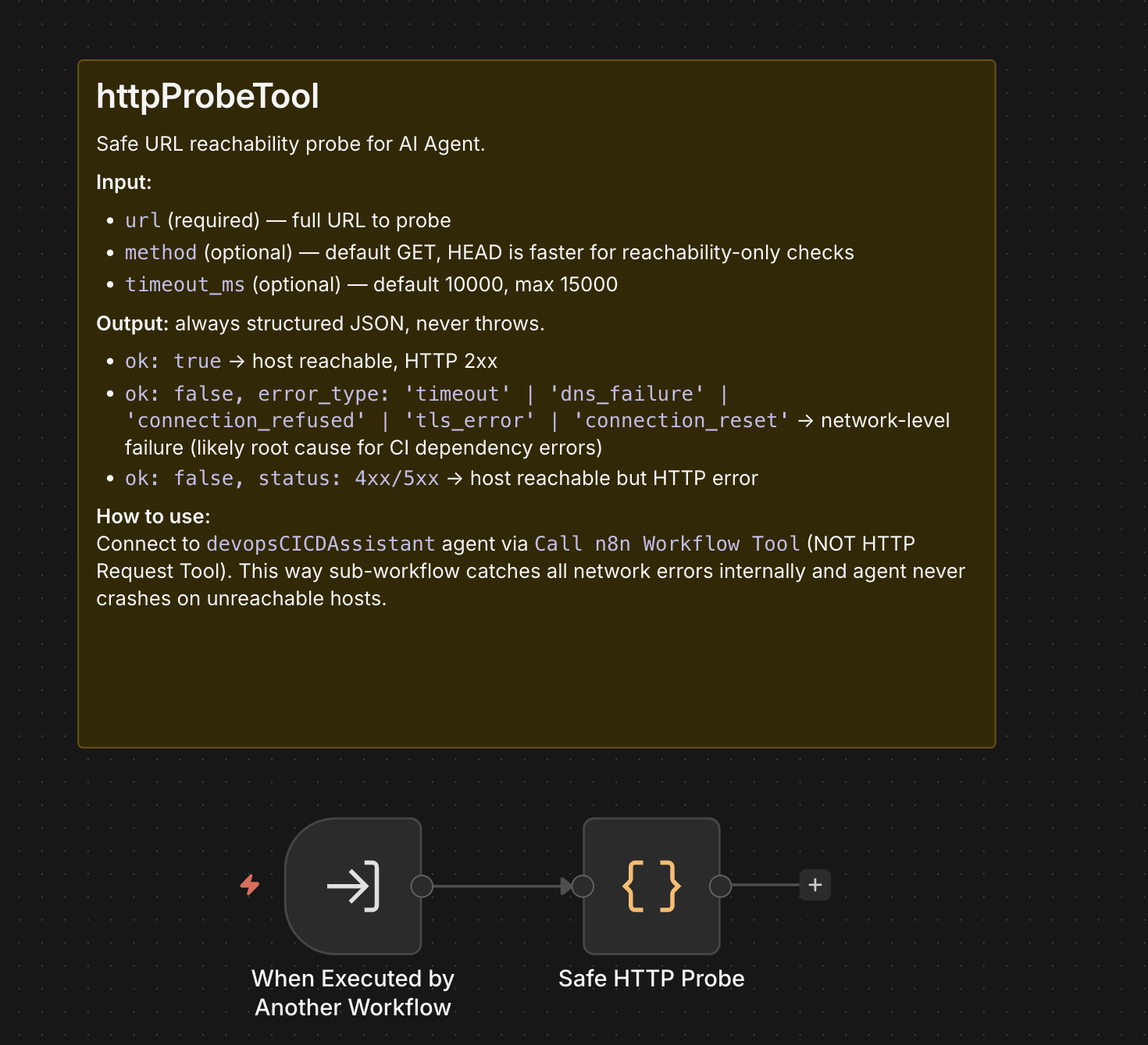Click the 'url' code term in Input list
This screenshot has width=1148, height=1045.
pyautogui.click(x=143, y=220)
